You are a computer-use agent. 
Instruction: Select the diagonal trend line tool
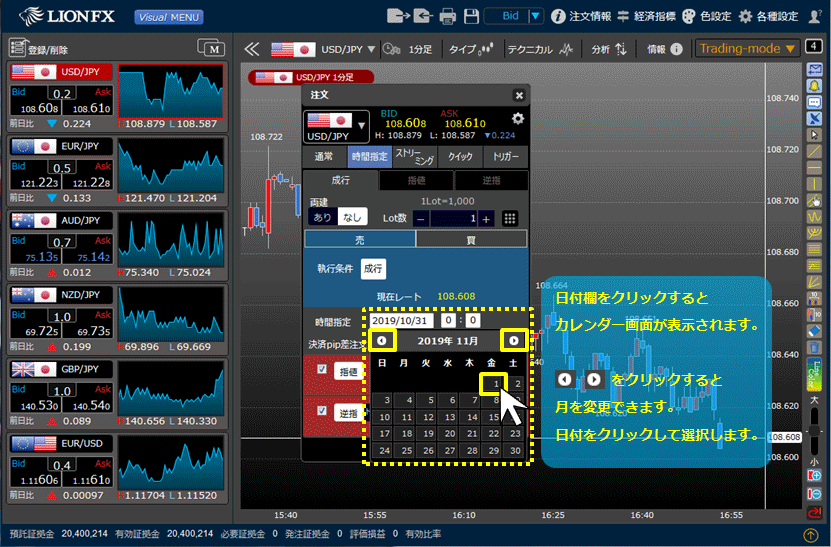(814, 151)
